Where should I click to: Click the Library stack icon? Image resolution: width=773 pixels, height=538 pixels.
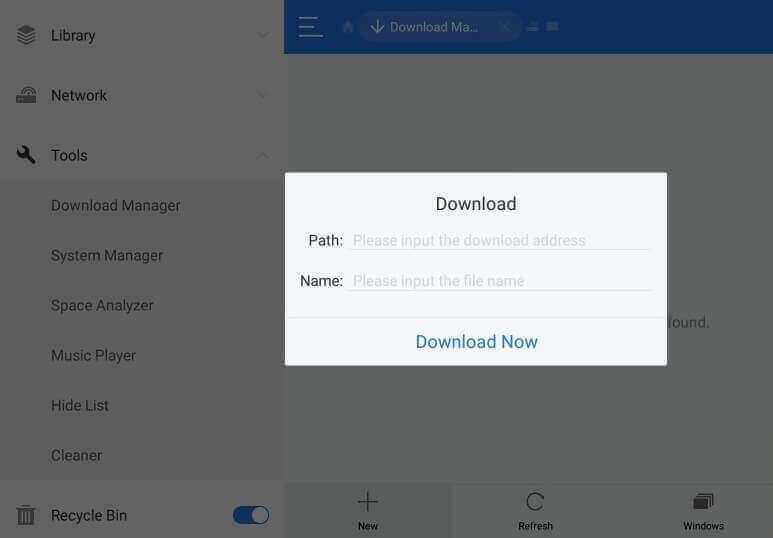26,35
